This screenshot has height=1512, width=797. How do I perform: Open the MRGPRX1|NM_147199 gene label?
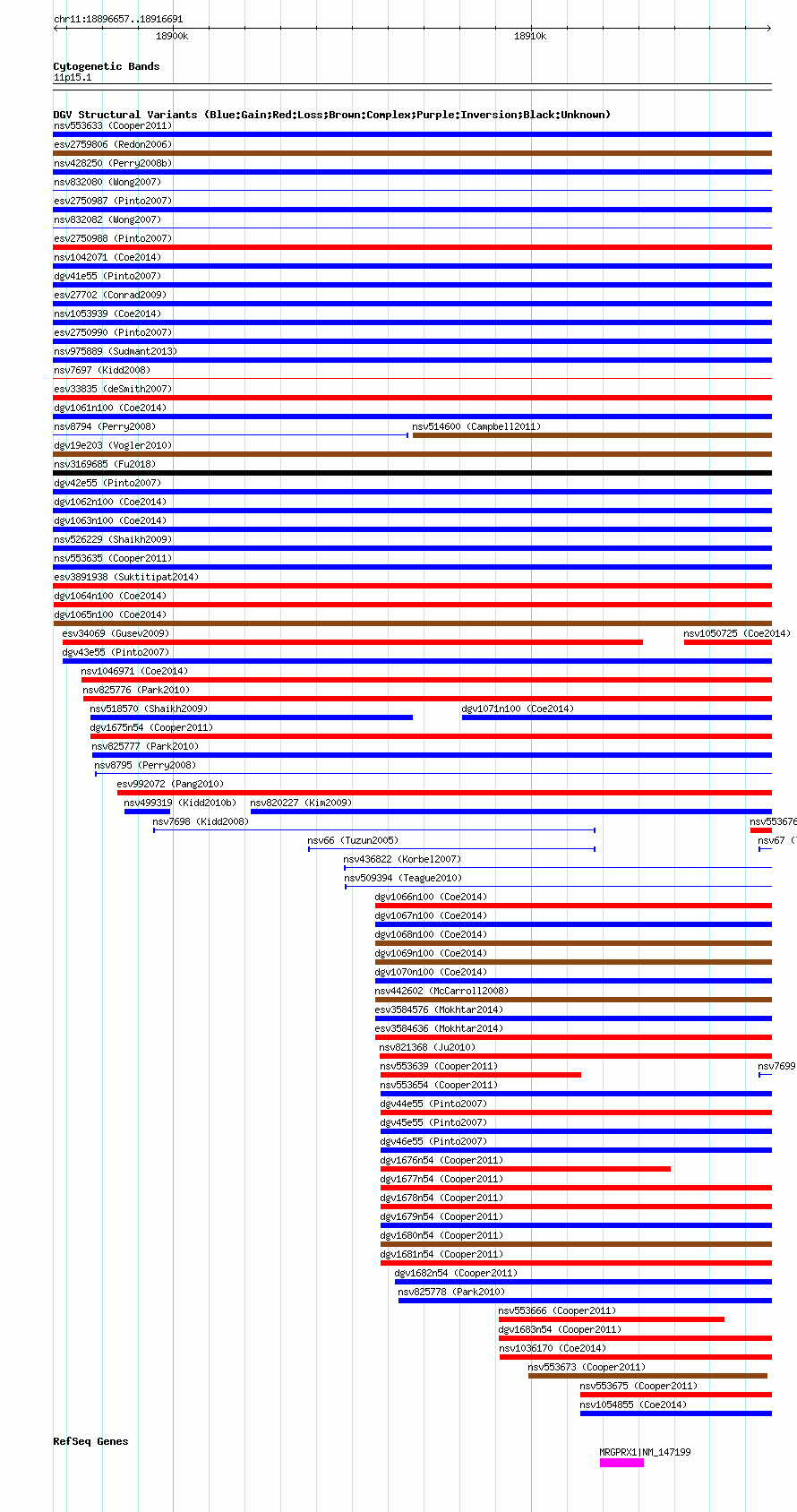645,1452
